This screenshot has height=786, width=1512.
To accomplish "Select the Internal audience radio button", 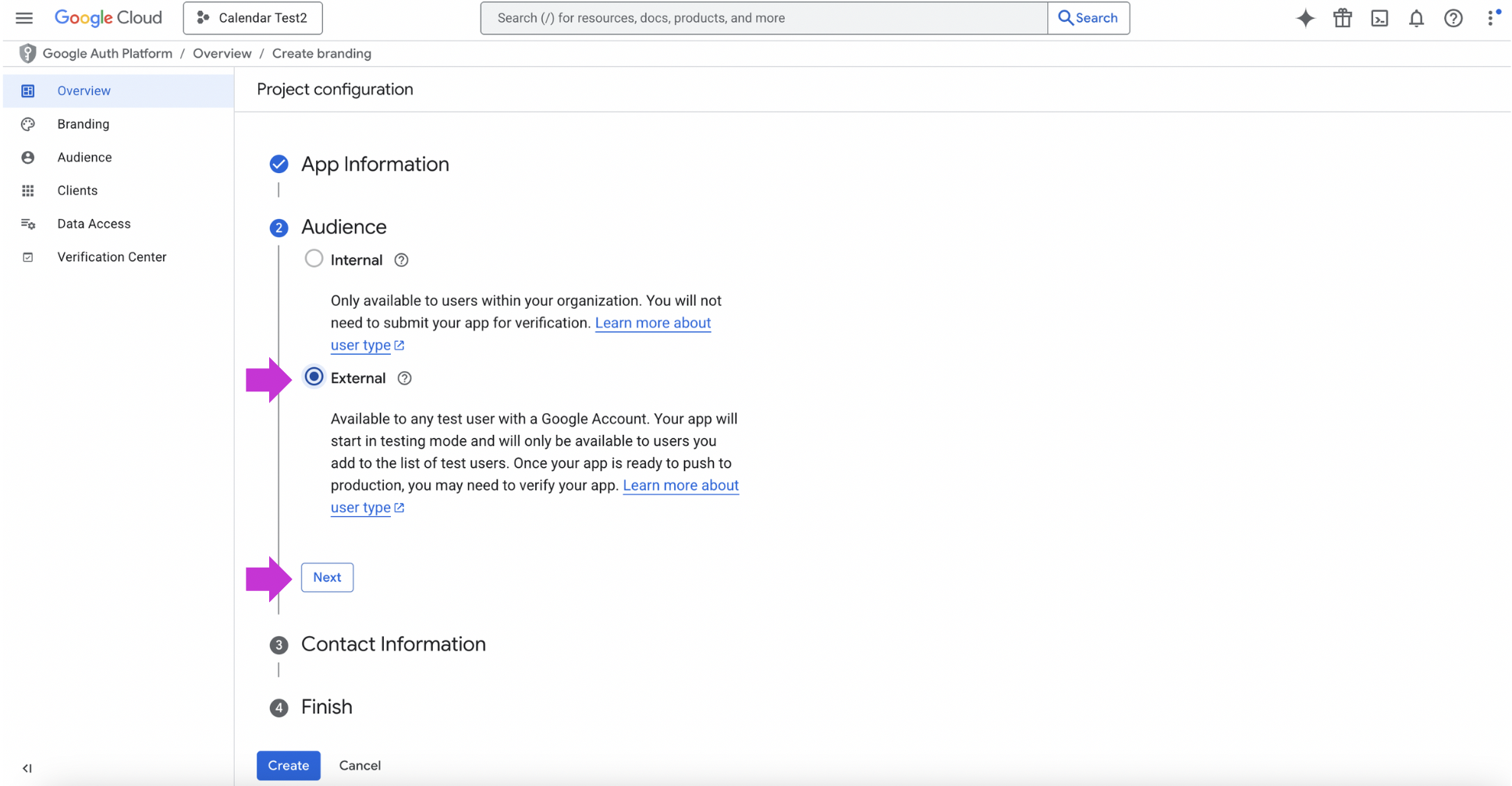I will [x=314, y=259].
